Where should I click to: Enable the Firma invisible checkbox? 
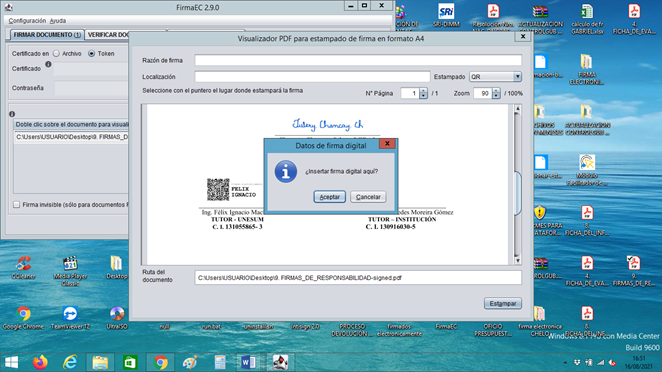coord(16,204)
